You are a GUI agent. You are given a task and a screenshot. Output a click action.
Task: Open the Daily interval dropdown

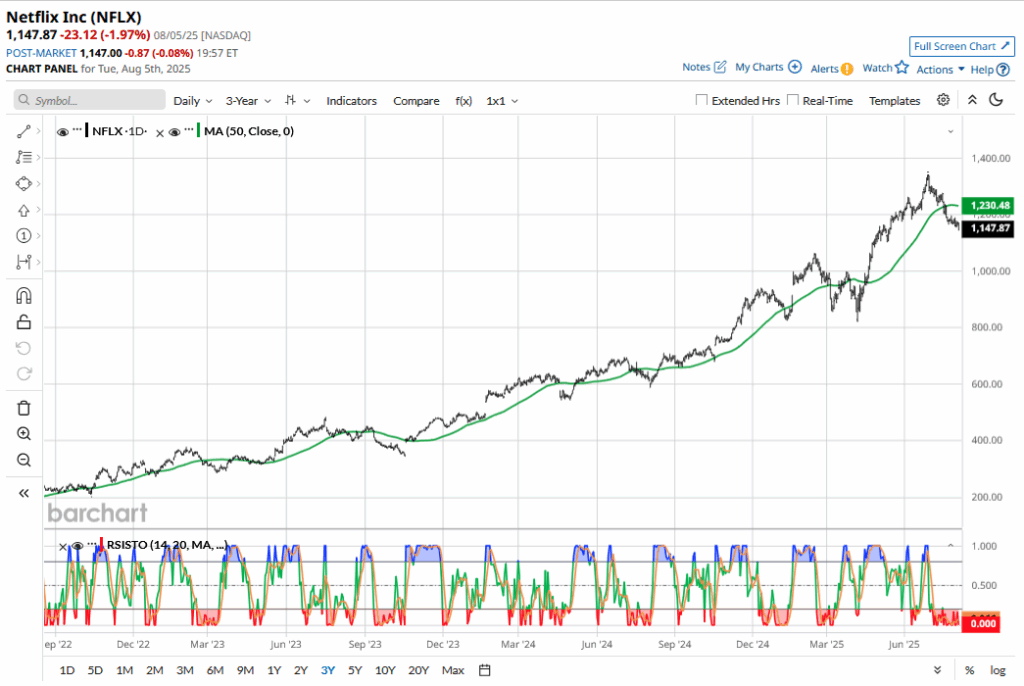tap(192, 101)
